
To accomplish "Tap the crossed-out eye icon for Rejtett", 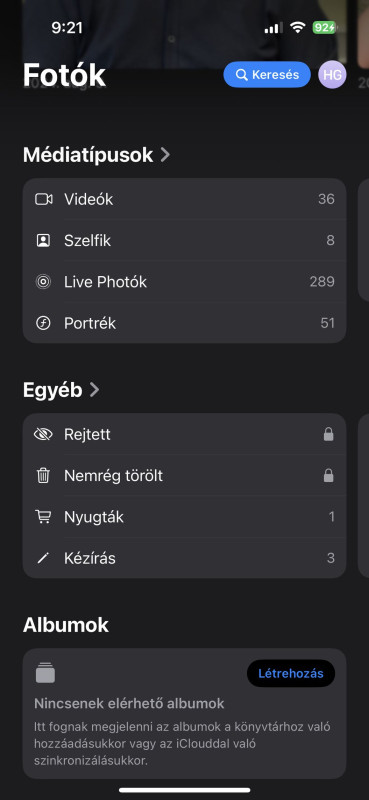I will [43, 434].
